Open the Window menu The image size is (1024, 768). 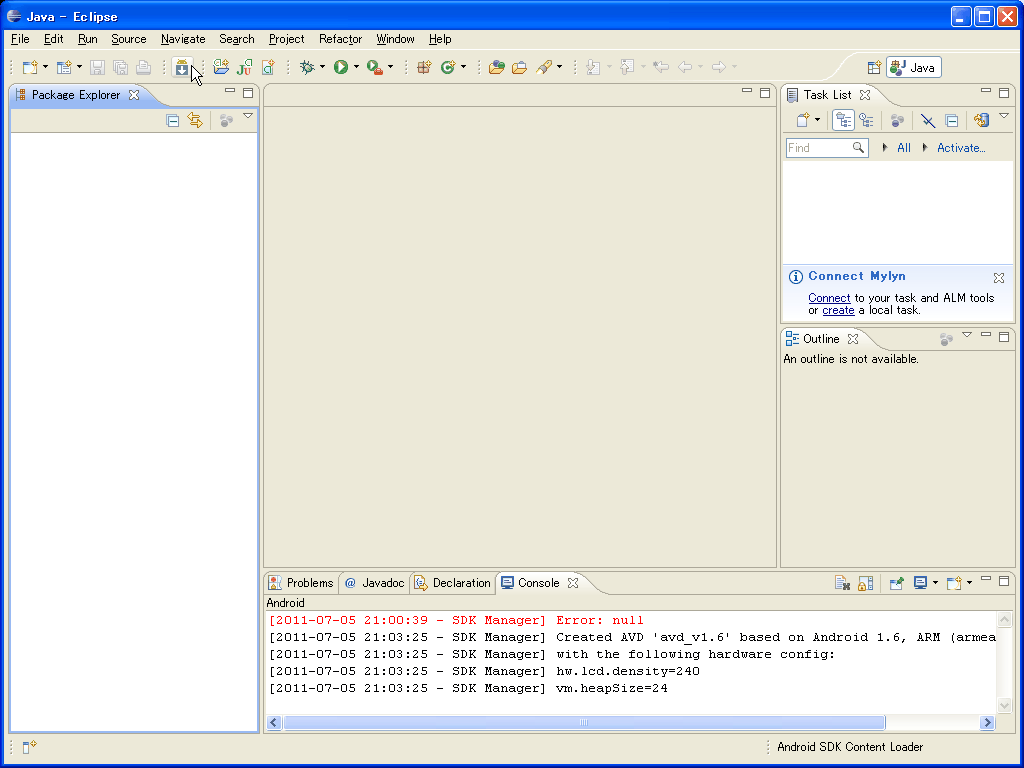[x=395, y=39]
